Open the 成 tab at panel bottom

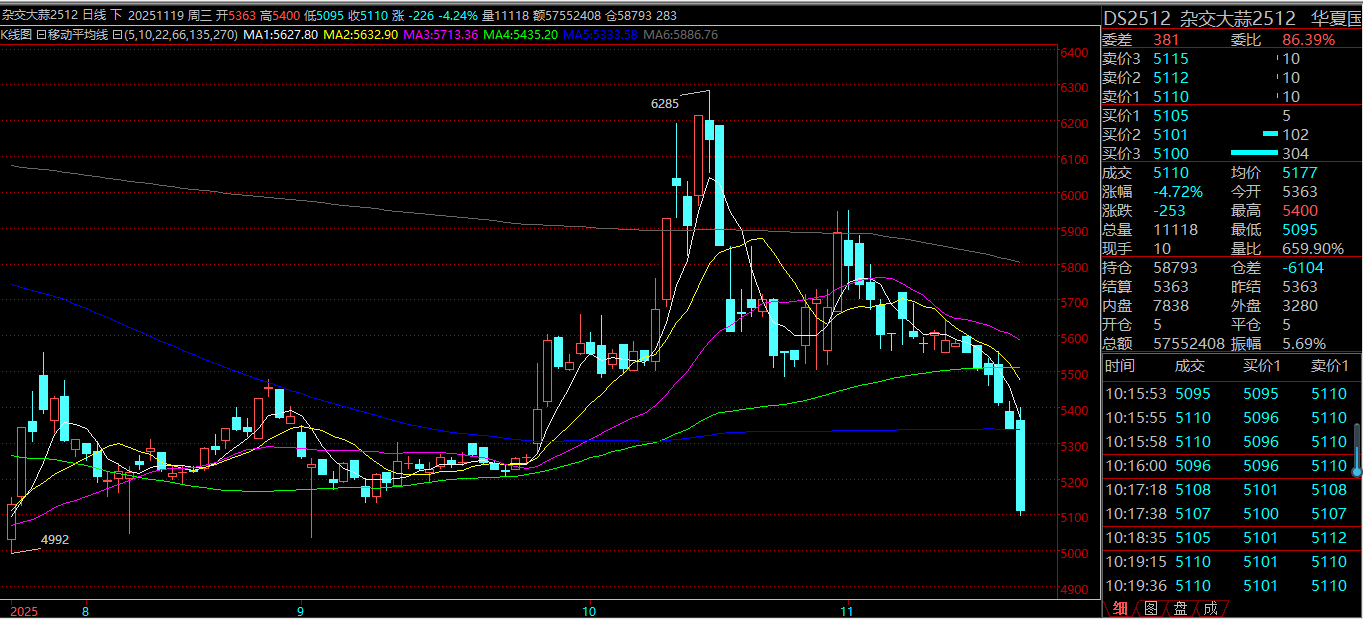pyautogui.click(x=1210, y=608)
